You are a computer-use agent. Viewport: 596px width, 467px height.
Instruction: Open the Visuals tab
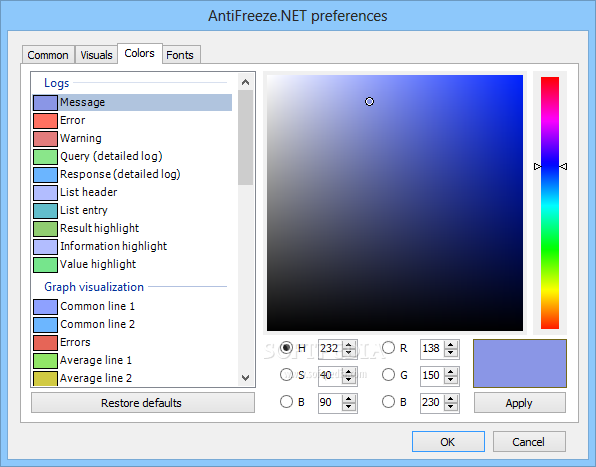coord(96,55)
